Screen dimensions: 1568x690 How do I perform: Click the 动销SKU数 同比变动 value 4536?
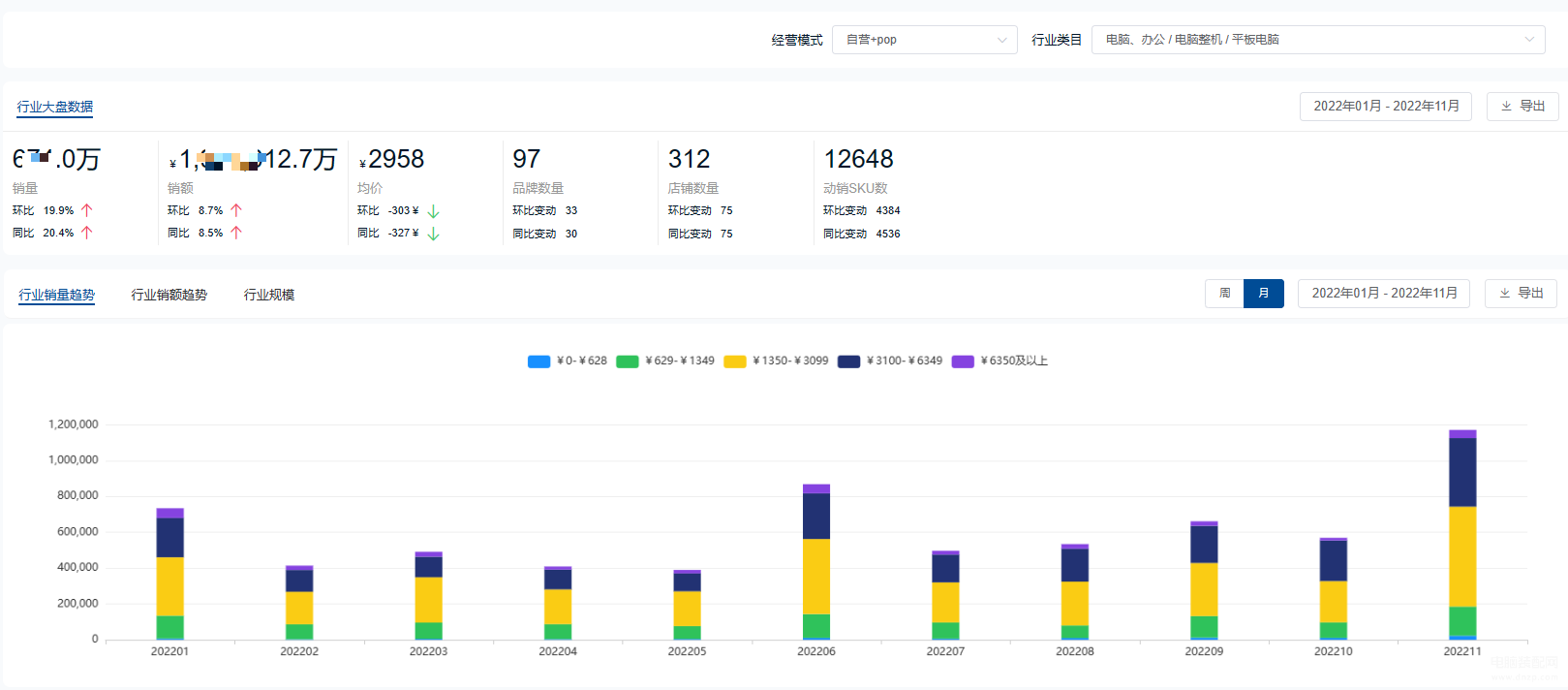888,234
